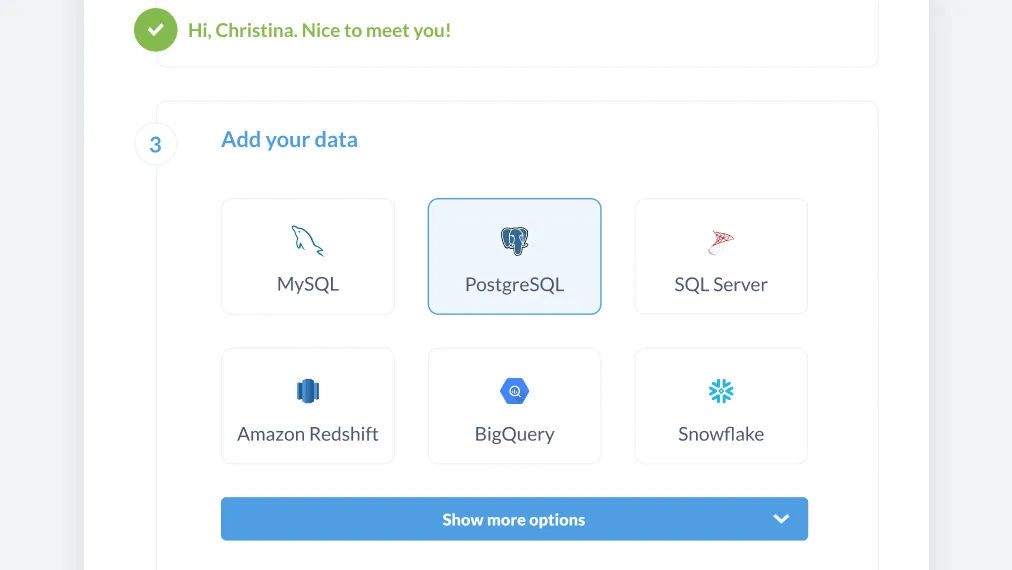Click the green checkmark completed-step icon
The height and width of the screenshot is (570, 1012).
tap(156, 30)
